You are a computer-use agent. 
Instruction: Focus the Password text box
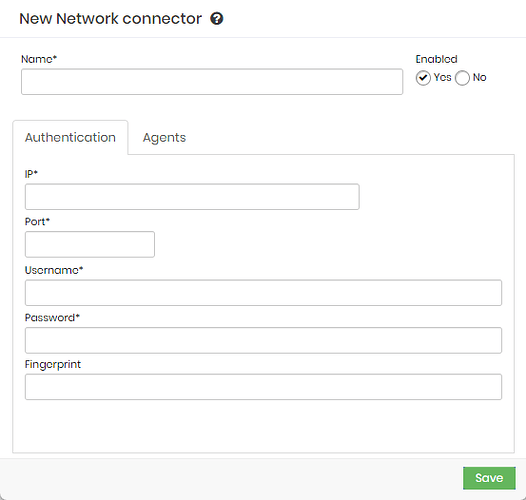(x=263, y=340)
